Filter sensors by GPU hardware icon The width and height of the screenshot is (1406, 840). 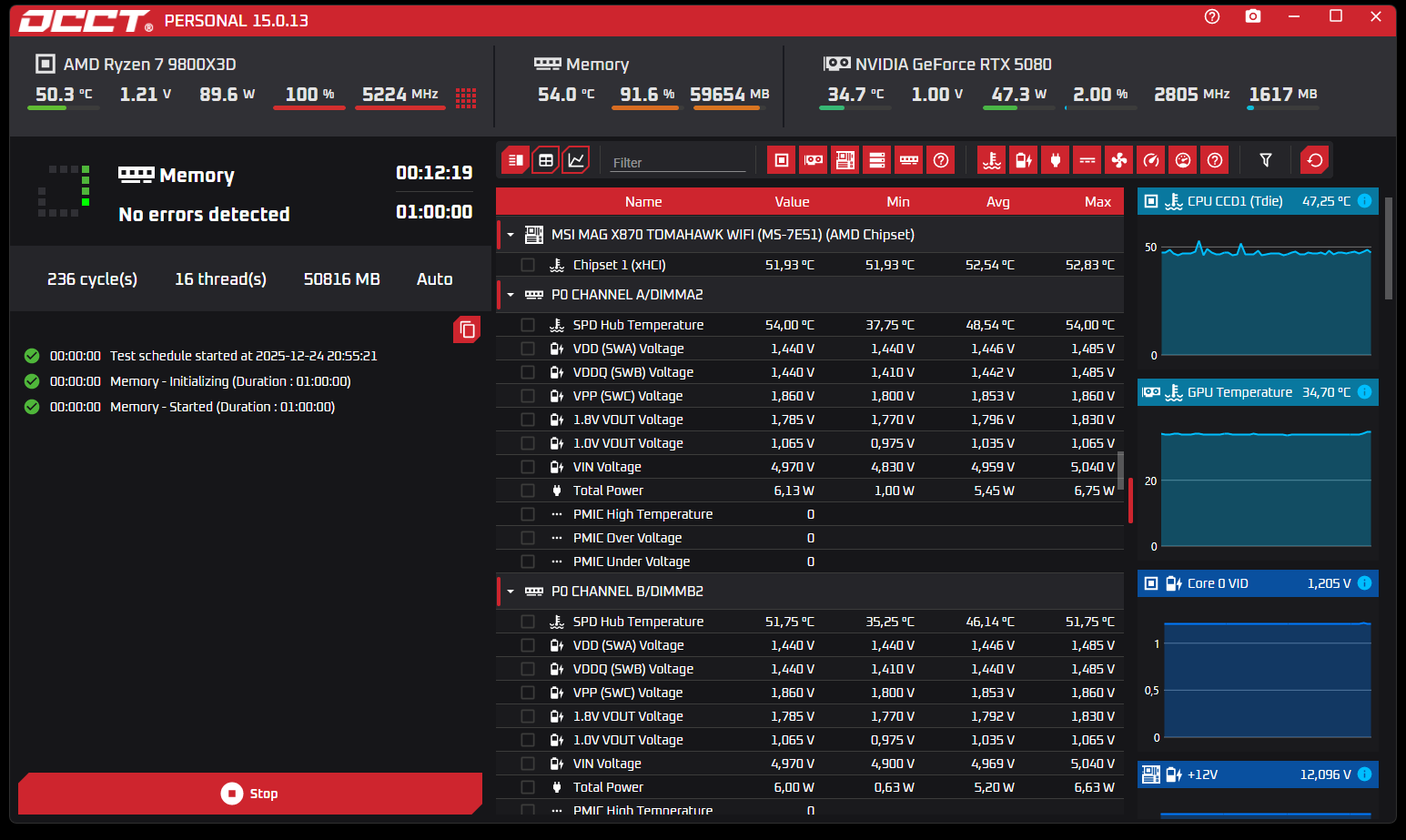point(814,160)
